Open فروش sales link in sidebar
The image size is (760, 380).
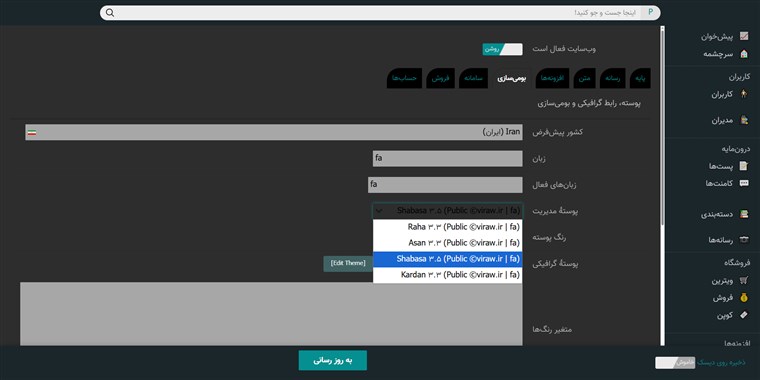(723, 298)
